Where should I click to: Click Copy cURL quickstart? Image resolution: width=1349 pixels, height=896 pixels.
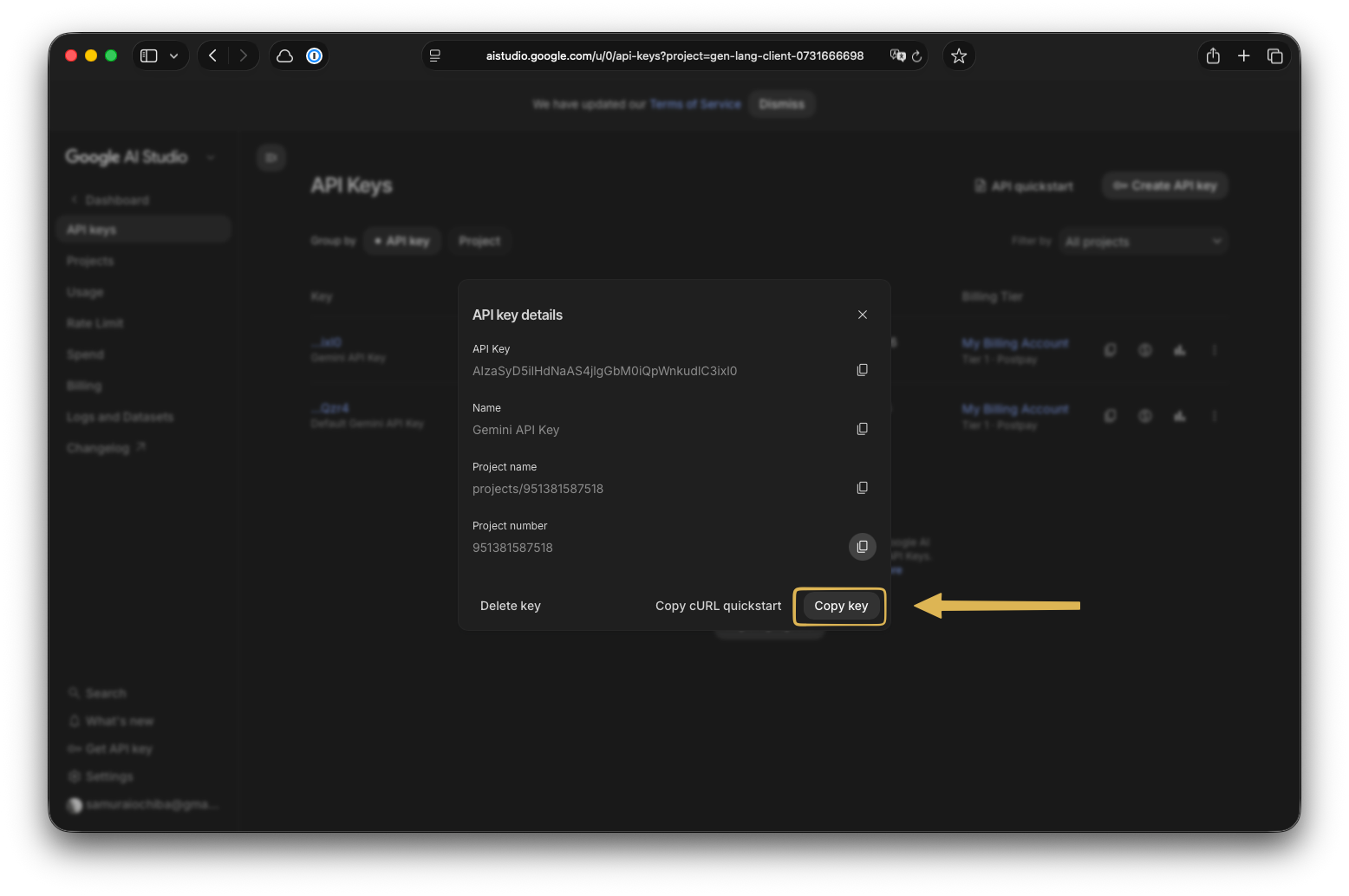[718, 606]
